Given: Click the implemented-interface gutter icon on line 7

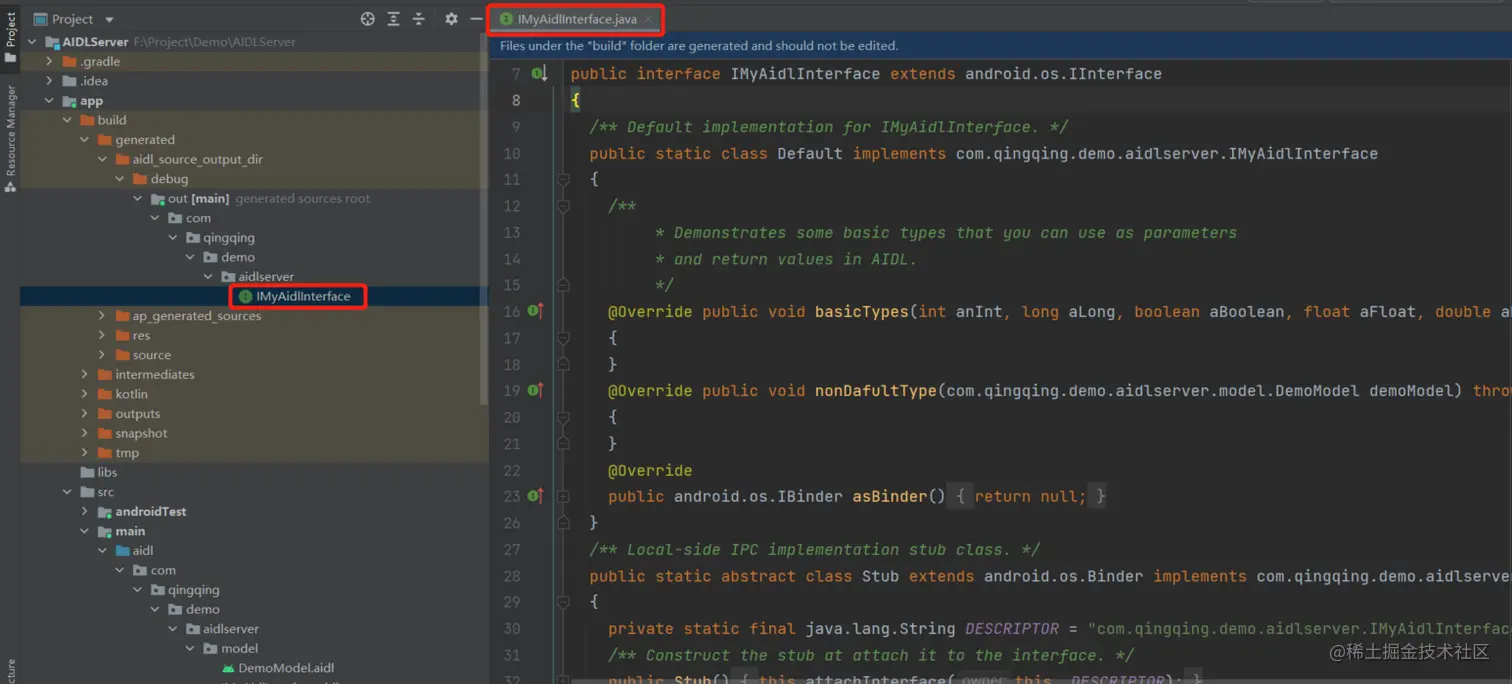Looking at the screenshot, I should click(x=539, y=74).
